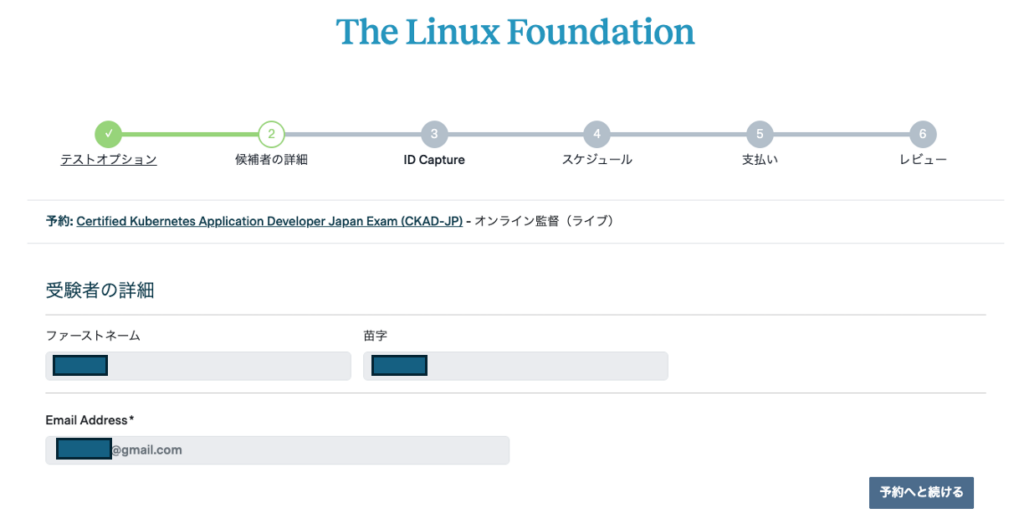1024x524 pixels.
Task: Jump to the スケジュール step label
Action: coord(596,160)
